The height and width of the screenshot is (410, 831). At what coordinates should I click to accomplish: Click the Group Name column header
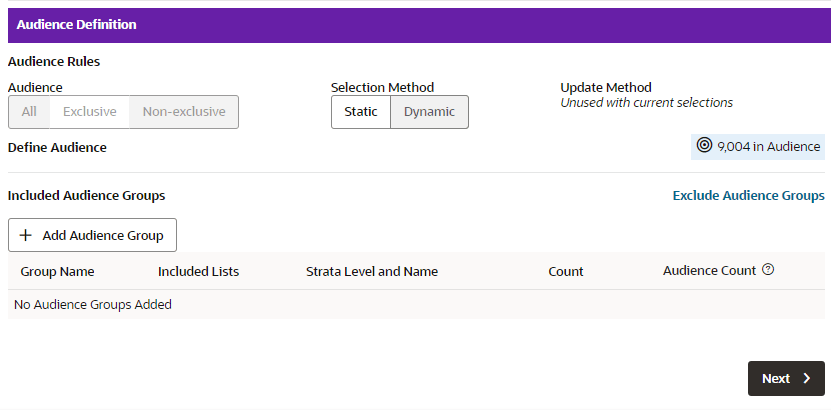point(57,271)
